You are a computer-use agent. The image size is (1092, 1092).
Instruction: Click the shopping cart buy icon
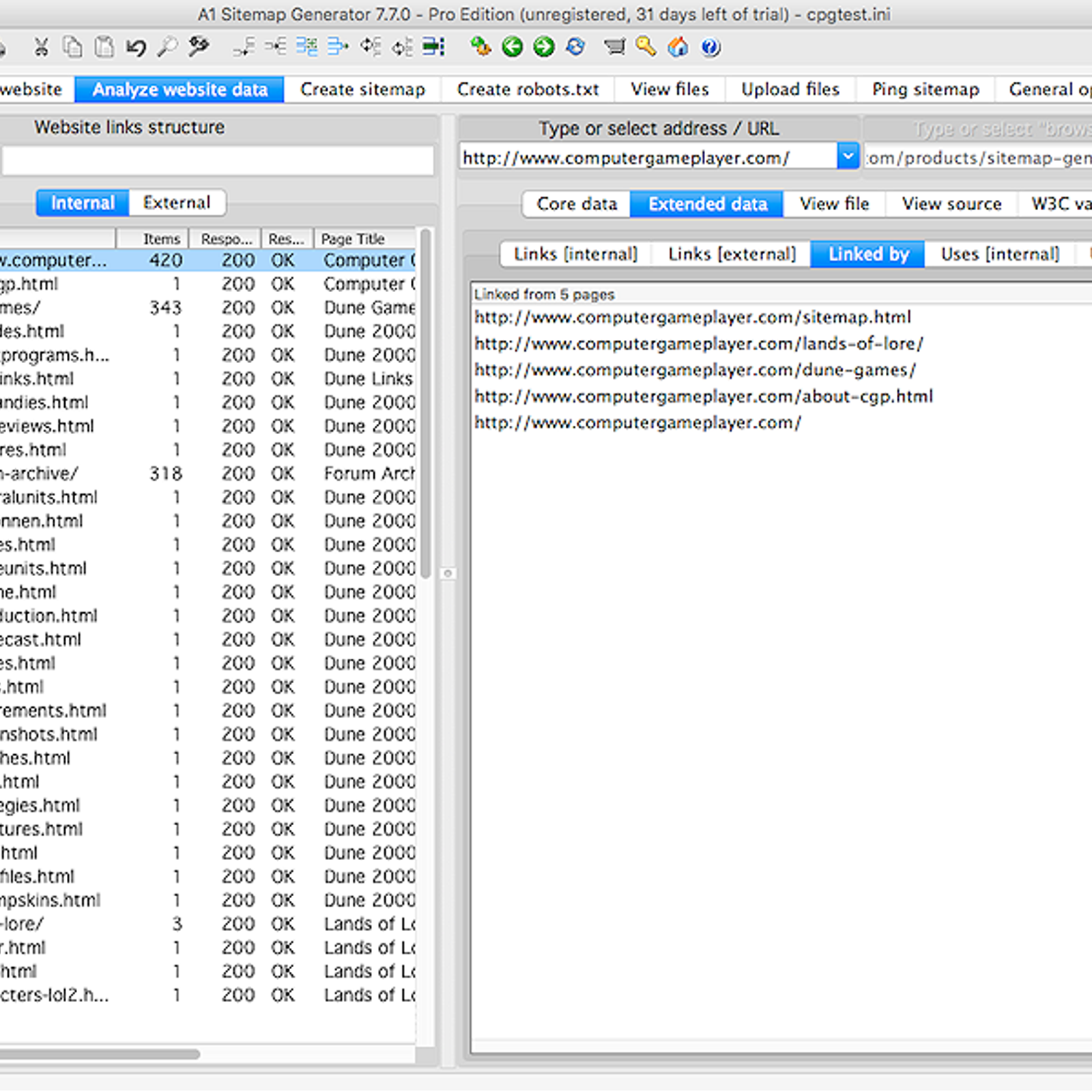[x=614, y=47]
